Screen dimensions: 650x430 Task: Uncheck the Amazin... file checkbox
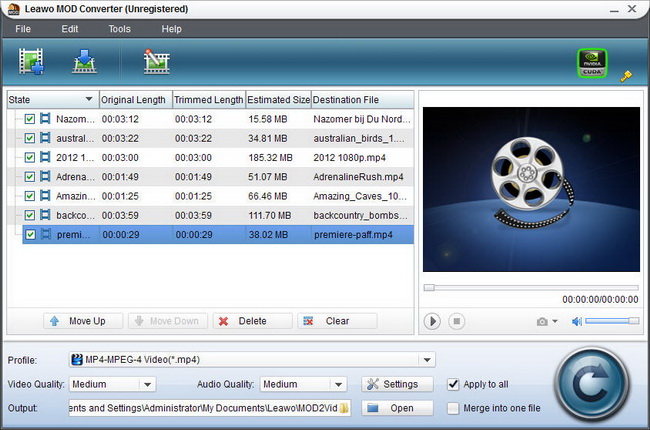point(29,196)
